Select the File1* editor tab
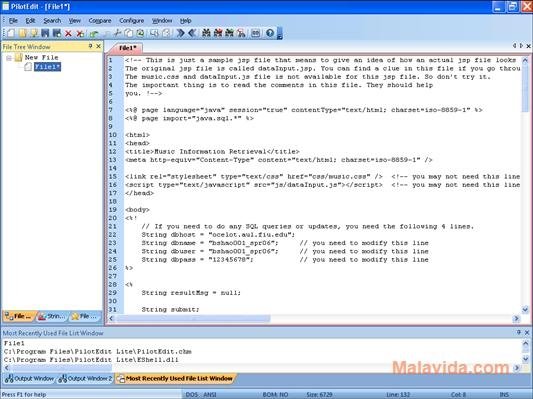 point(127,48)
